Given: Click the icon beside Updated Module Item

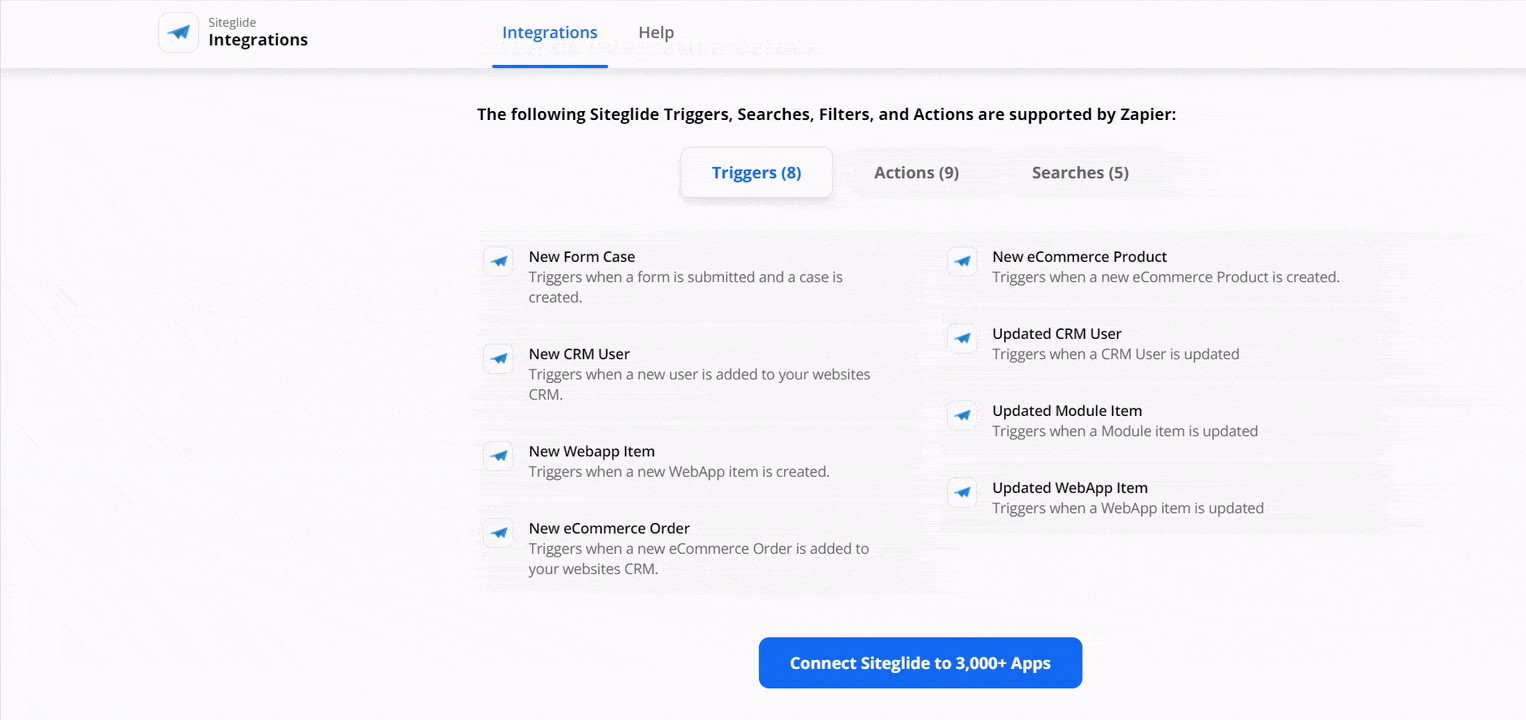Looking at the screenshot, I should click(x=962, y=415).
